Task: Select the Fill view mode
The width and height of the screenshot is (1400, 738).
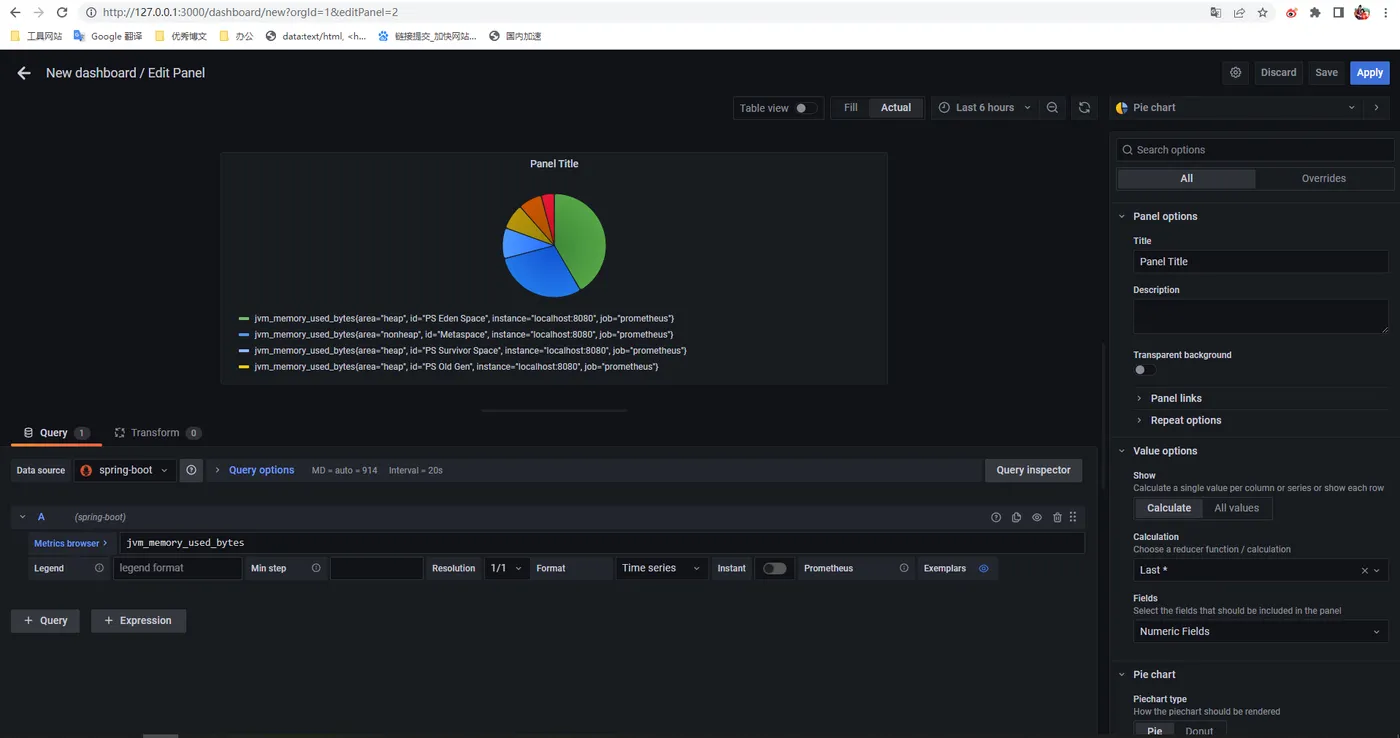Action: coord(850,108)
